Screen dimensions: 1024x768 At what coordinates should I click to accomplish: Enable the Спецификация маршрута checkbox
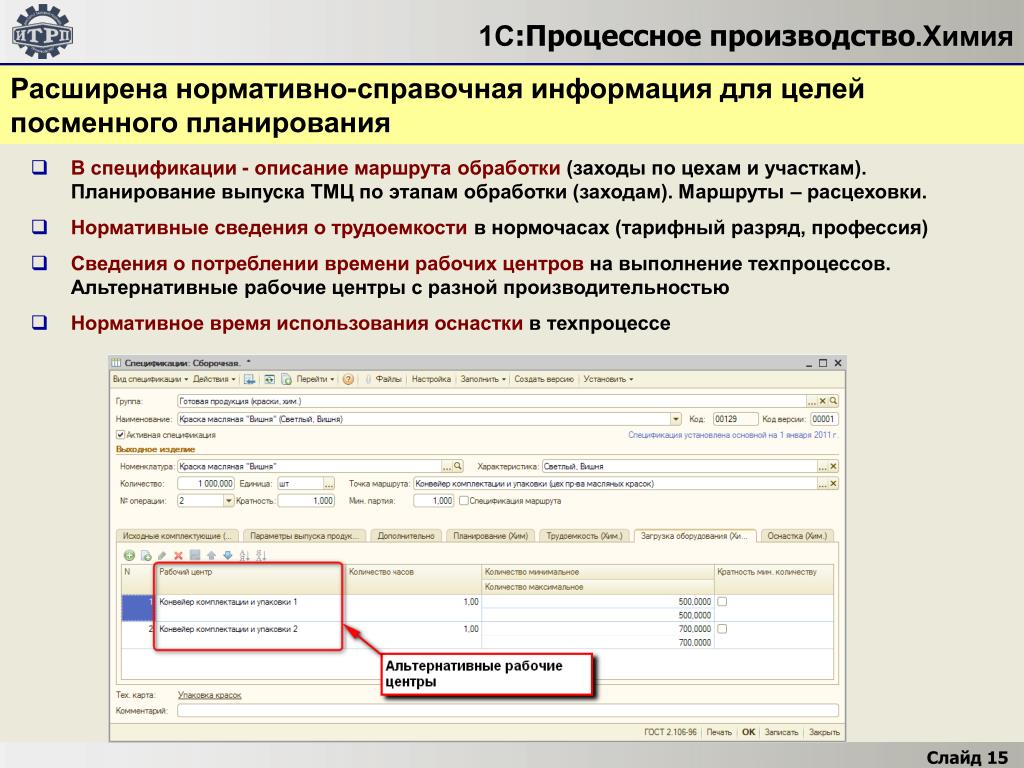pos(464,501)
